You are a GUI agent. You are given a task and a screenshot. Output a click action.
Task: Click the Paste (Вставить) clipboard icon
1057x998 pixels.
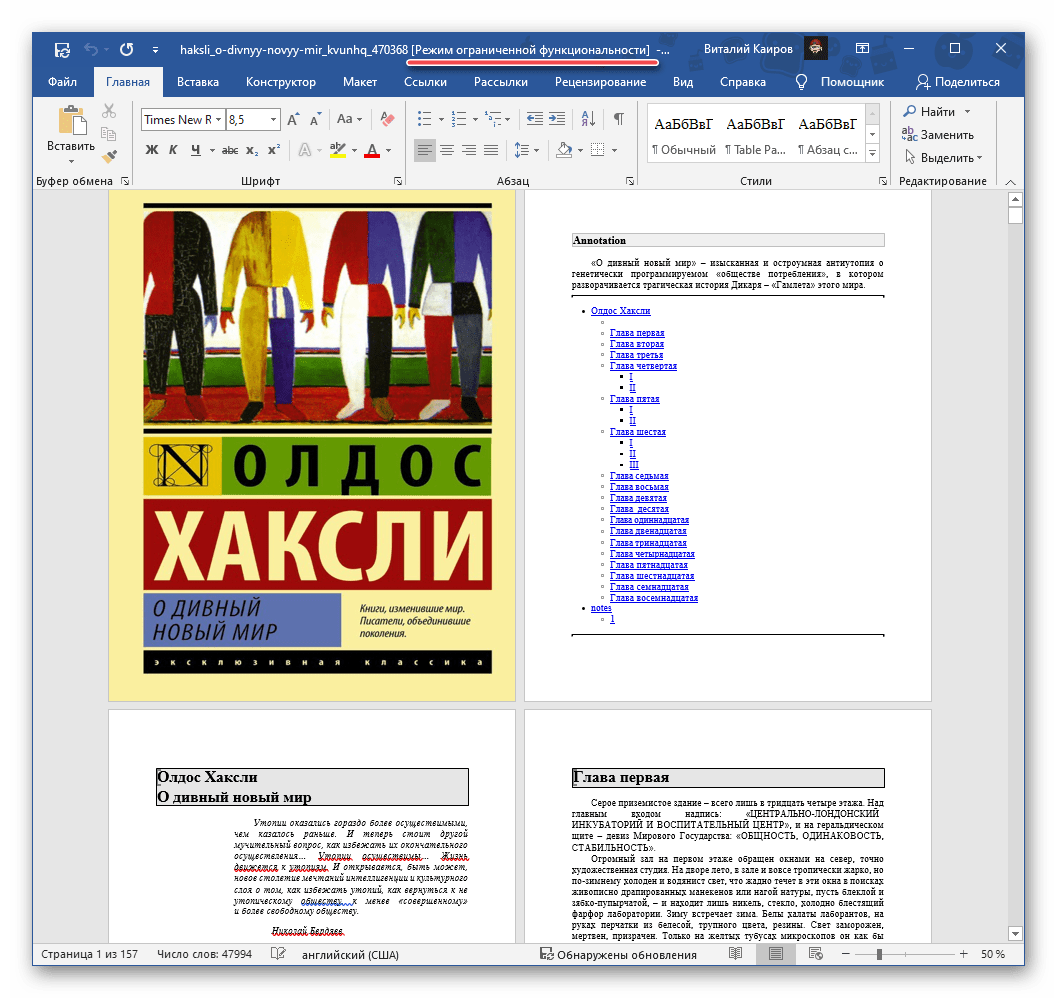(x=71, y=121)
